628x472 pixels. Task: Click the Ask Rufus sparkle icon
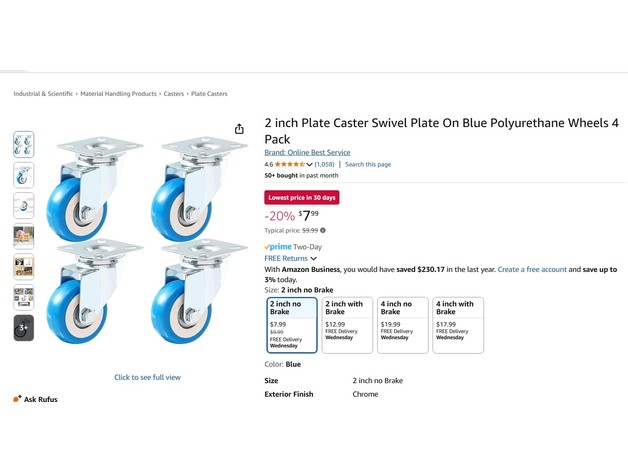tap(17, 399)
